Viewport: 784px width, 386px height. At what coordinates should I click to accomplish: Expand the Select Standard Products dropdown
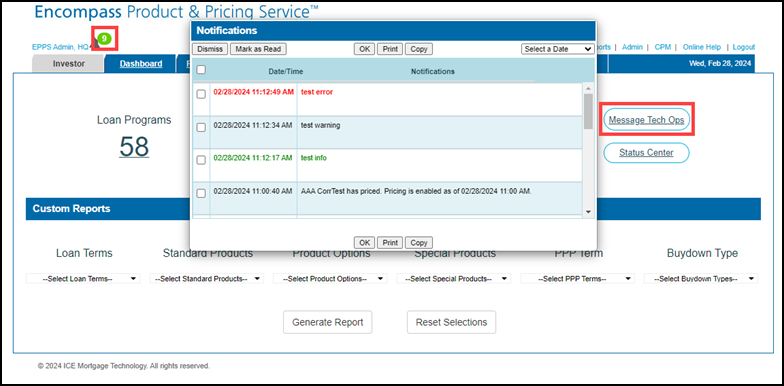(207, 278)
